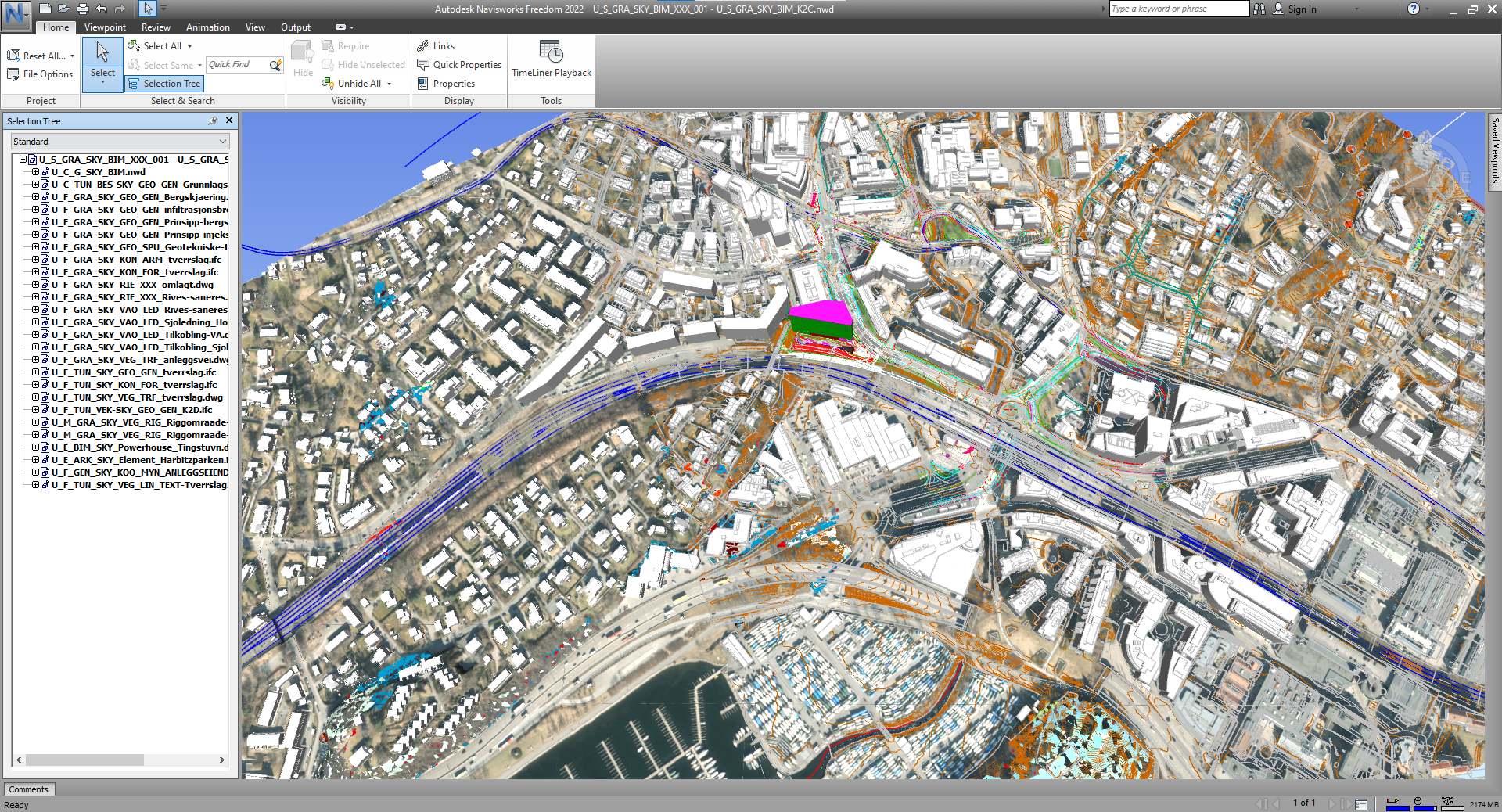This screenshot has height=812, width=1502.
Task: Toggle the ribbon minimize state button
Action: [x=340, y=27]
